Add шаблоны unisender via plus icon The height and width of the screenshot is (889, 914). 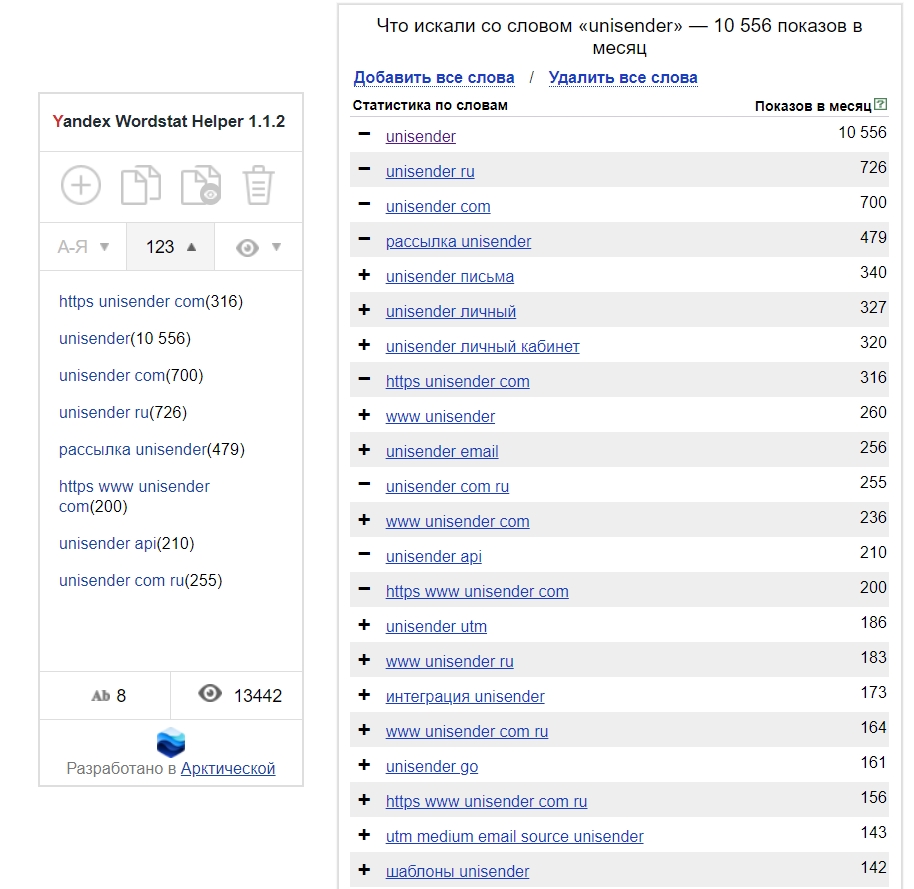364,869
